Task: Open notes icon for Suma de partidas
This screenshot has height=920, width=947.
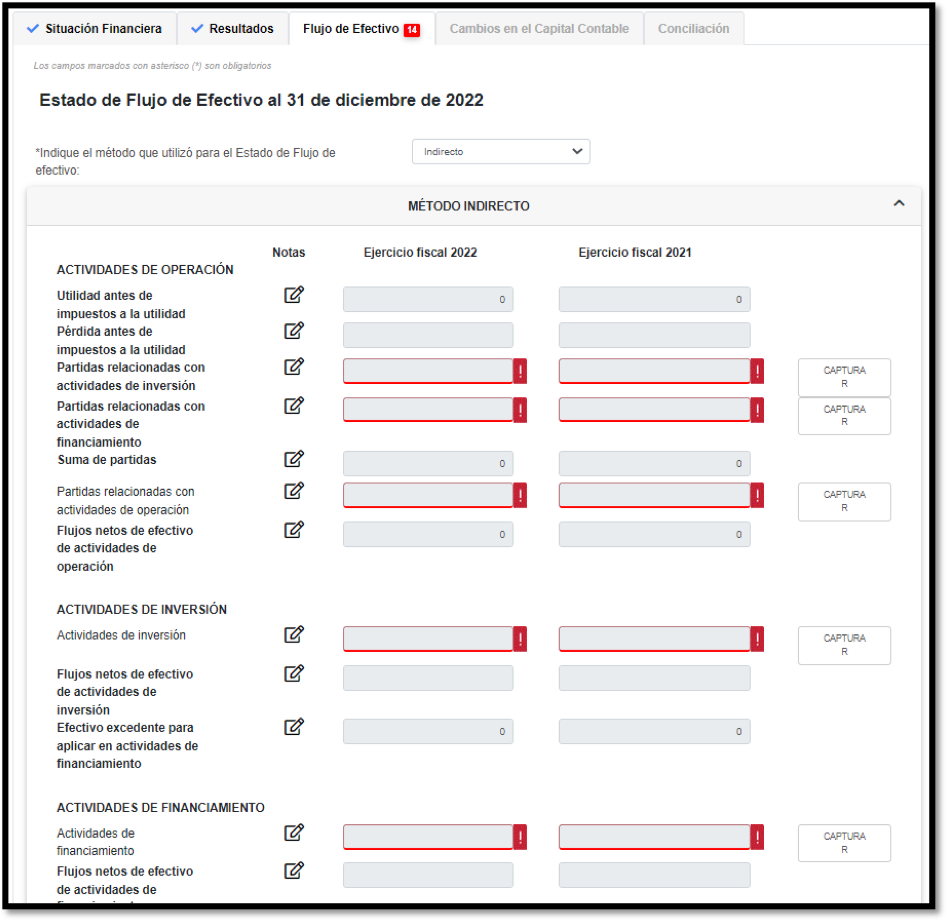Action: [294, 459]
